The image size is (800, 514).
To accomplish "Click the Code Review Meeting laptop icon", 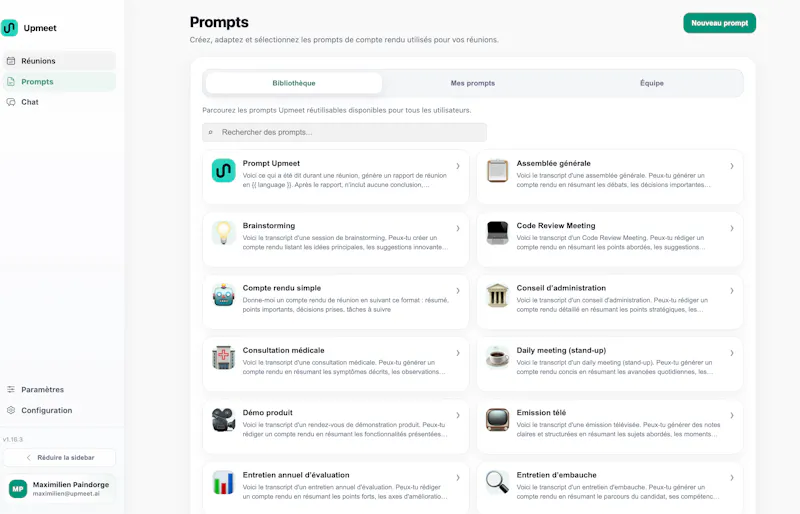I will point(497,233).
